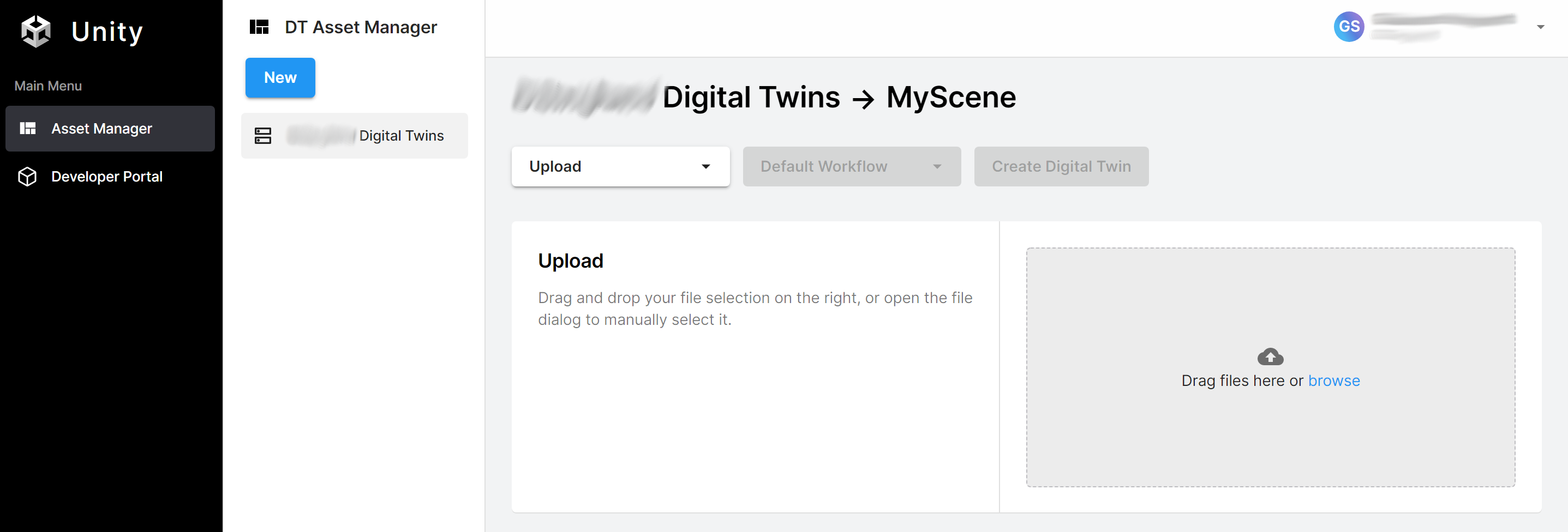Click the arrow icon in the breadcrumb header

tap(861, 96)
